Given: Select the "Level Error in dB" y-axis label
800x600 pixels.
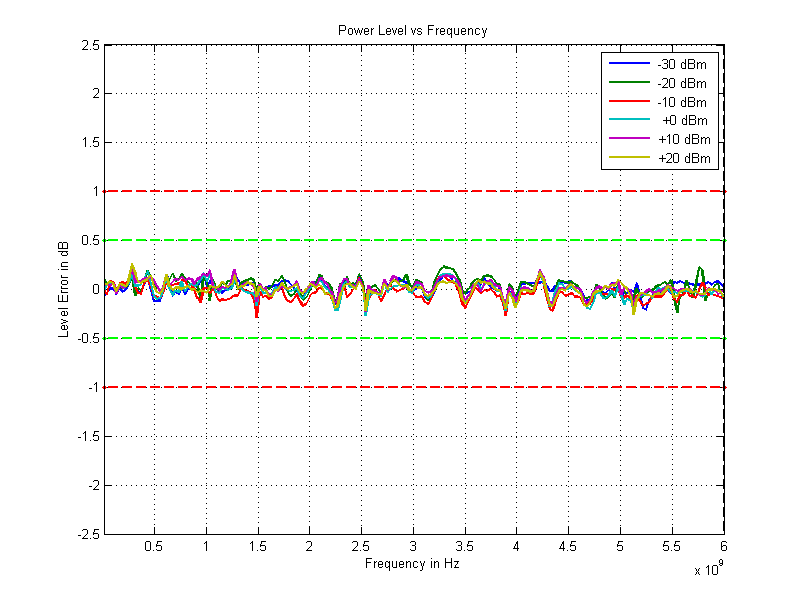Looking at the screenshot, I should pyautogui.click(x=64, y=289).
